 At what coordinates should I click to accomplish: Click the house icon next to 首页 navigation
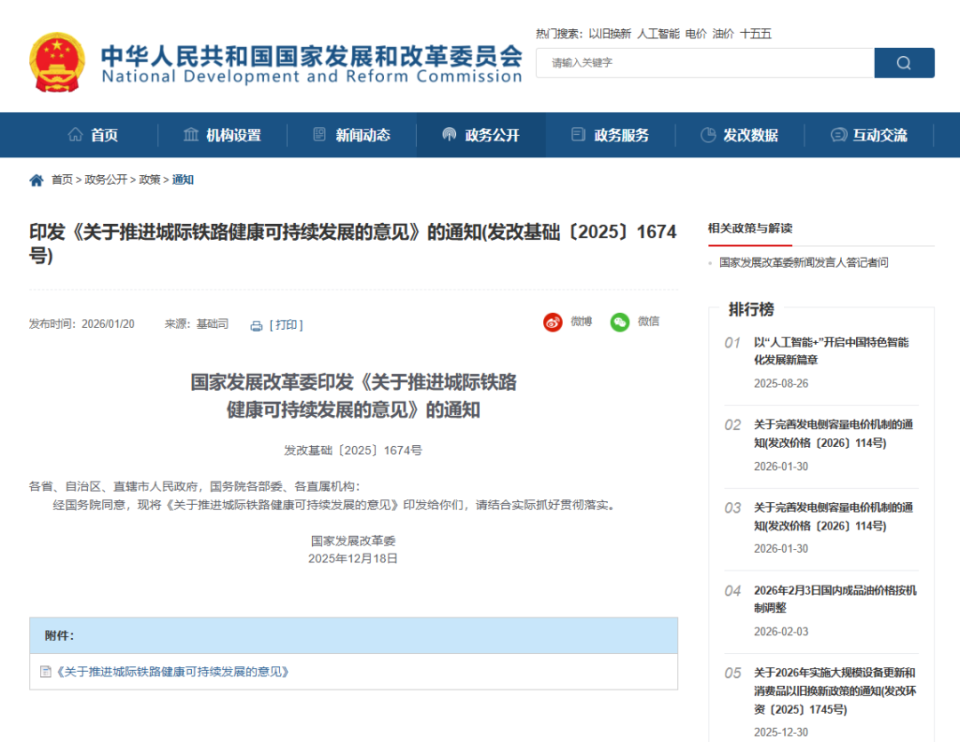coord(74,134)
